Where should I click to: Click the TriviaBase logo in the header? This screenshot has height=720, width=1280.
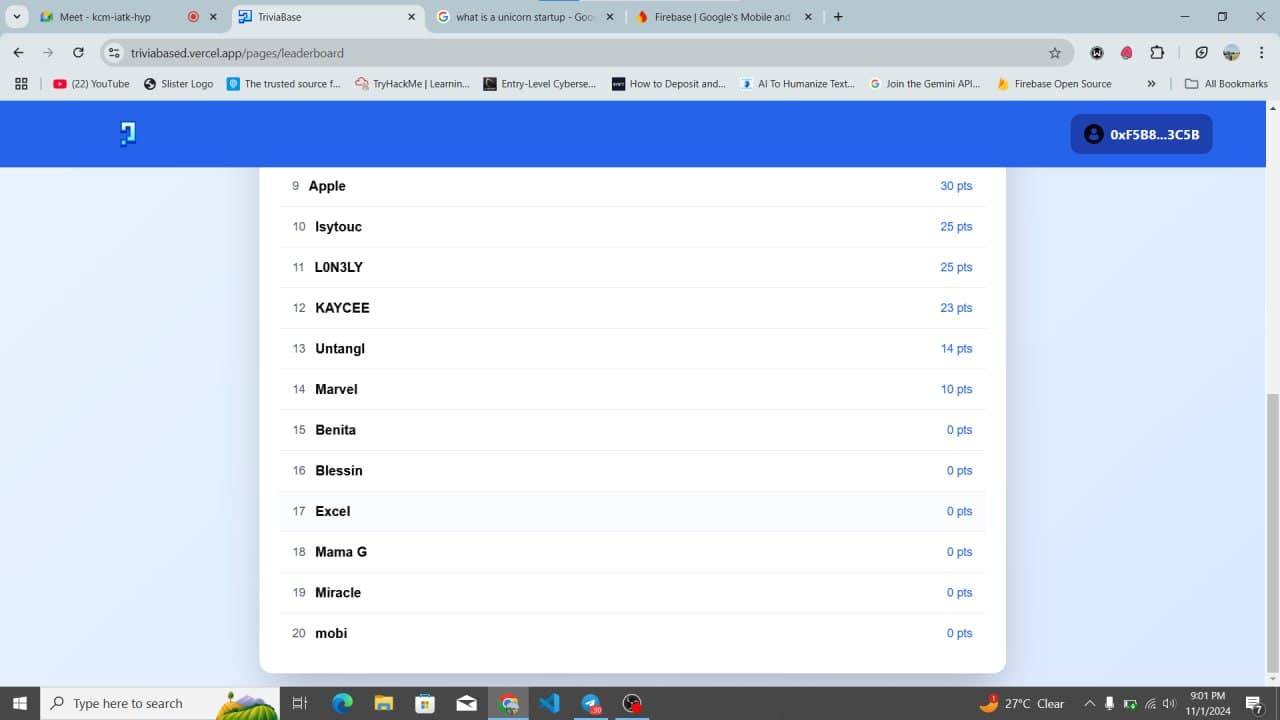tap(127, 134)
